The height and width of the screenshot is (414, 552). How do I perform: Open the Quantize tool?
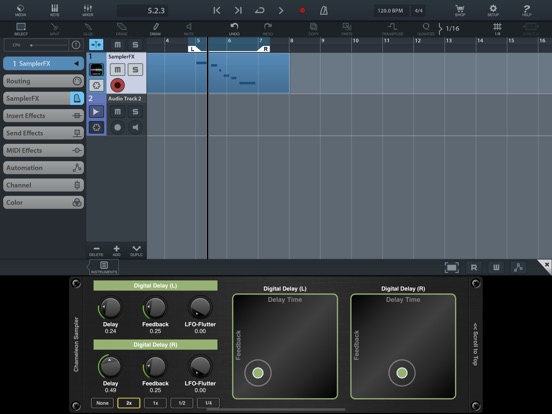[426, 29]
